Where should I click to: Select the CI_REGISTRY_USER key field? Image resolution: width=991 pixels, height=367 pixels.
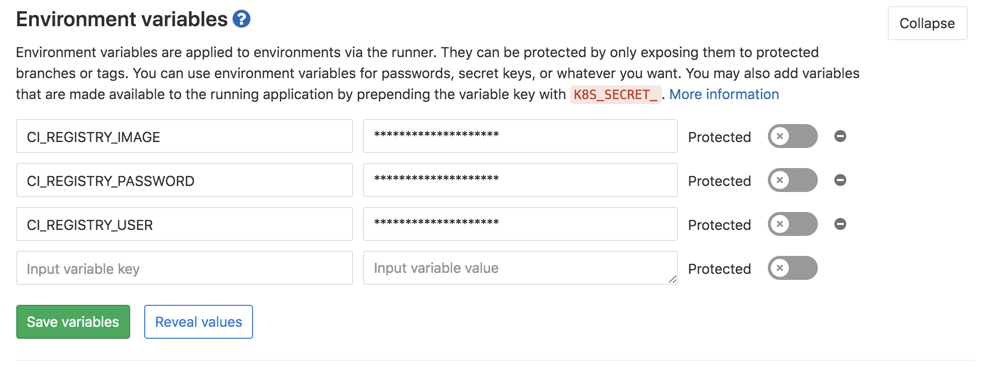185,224
